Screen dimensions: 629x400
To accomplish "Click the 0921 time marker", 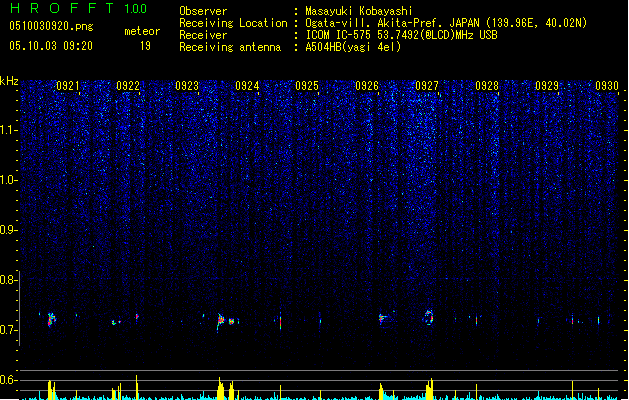I will coord(68,86).
